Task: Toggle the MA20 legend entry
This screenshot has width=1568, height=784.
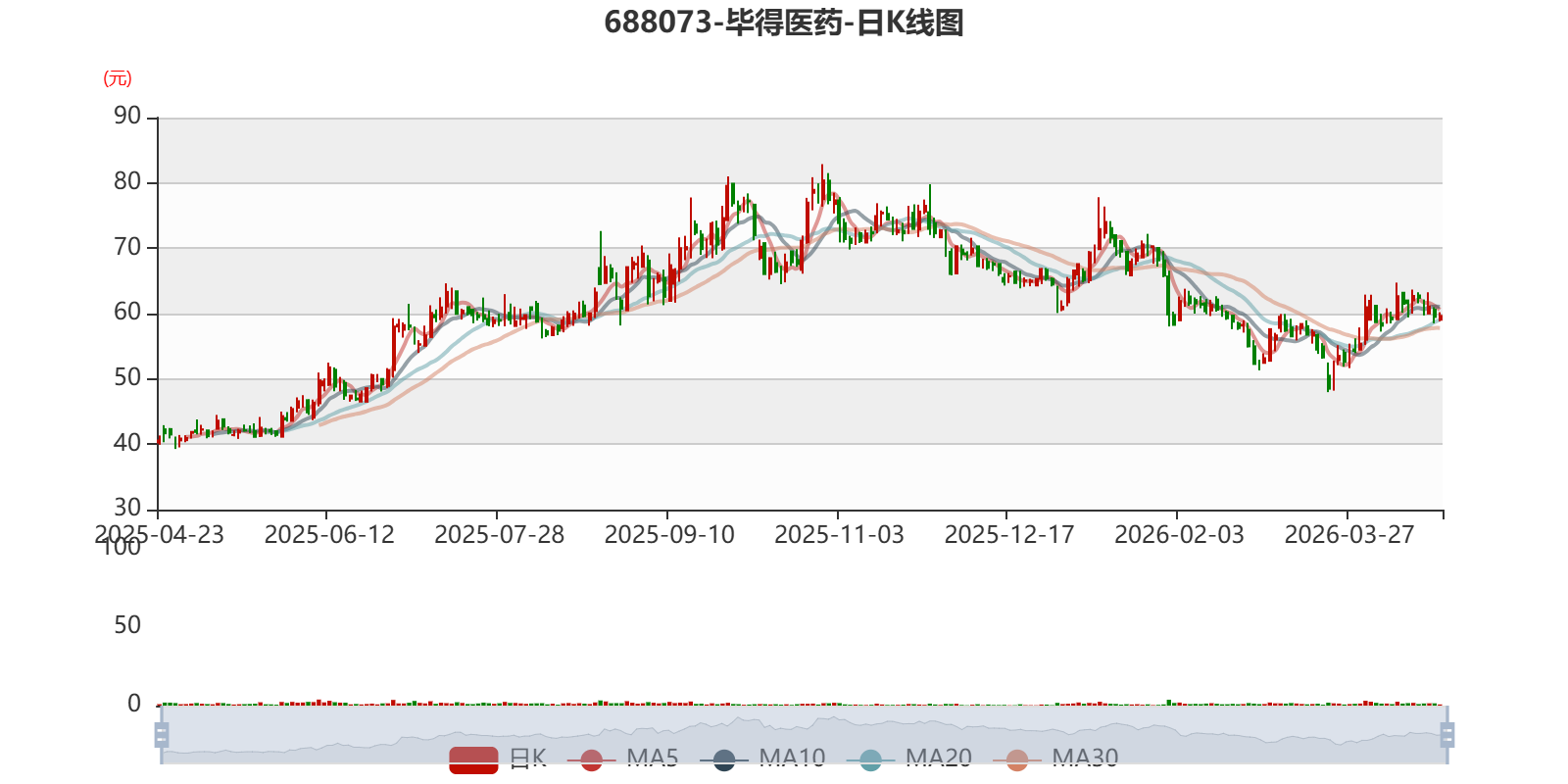Action: (x=908, y=759)
